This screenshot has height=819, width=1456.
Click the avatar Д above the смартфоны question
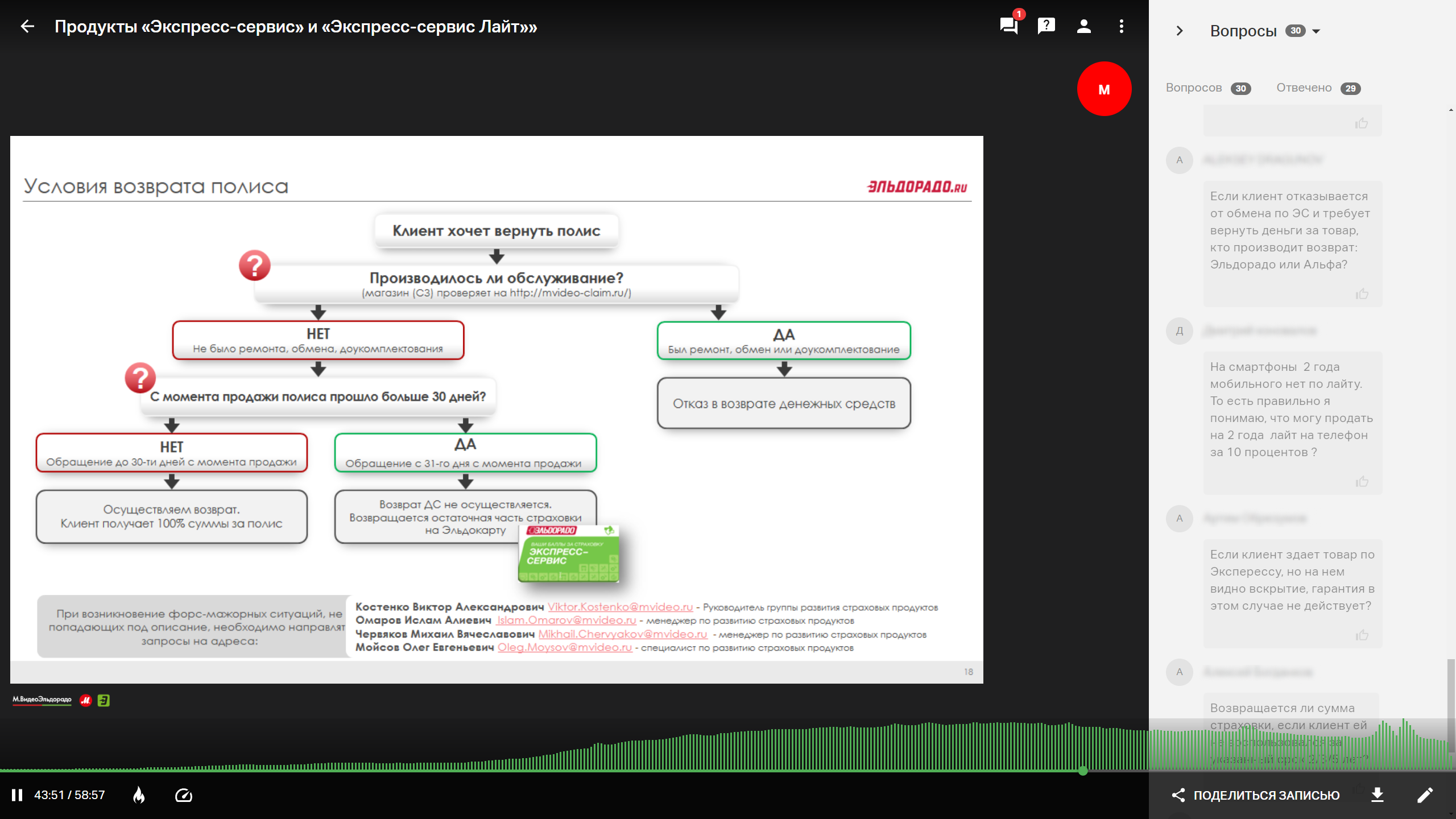(1180, 330)
